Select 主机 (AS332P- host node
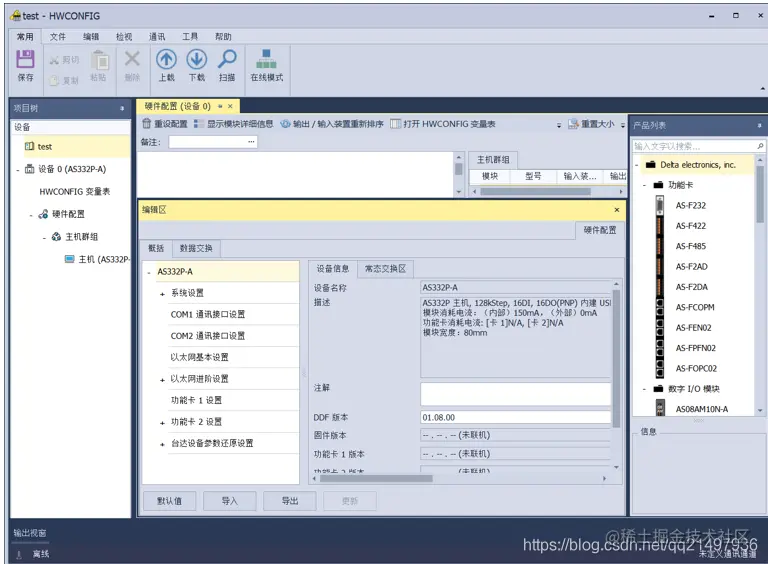Image resolution: width=768 pixels, height=564 pixels. (97, 259)
